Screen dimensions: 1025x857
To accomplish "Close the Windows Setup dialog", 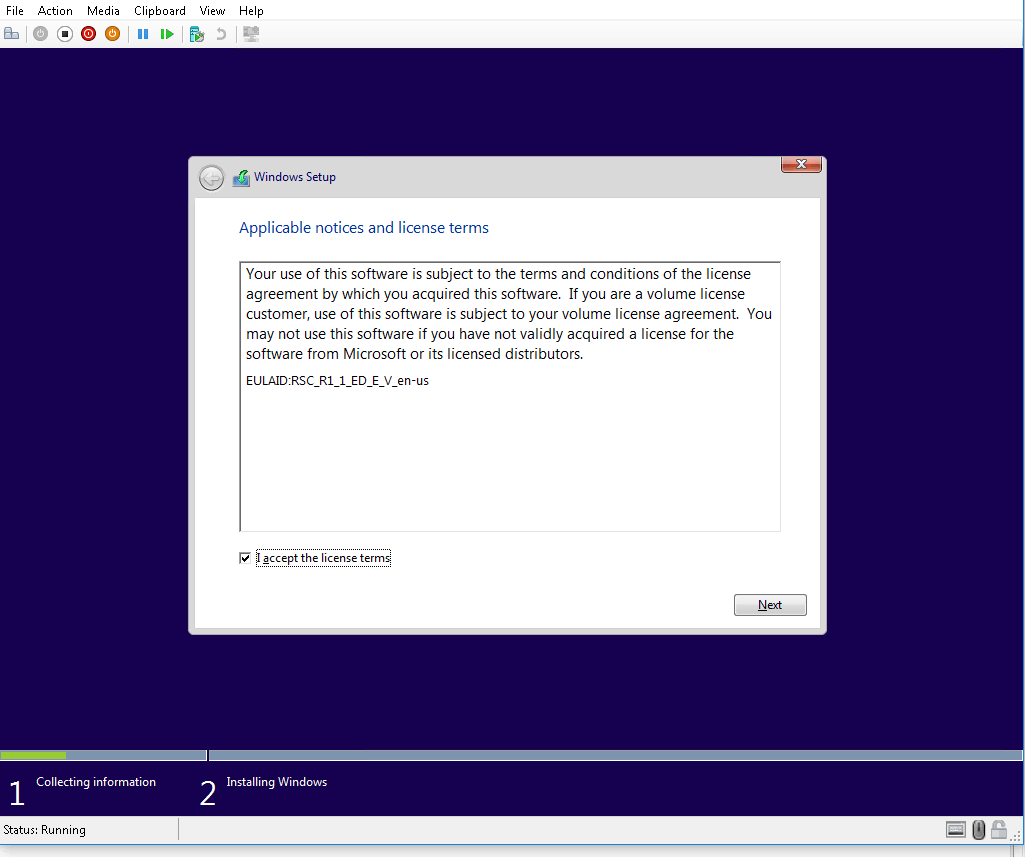I will [x=801, y=164].
